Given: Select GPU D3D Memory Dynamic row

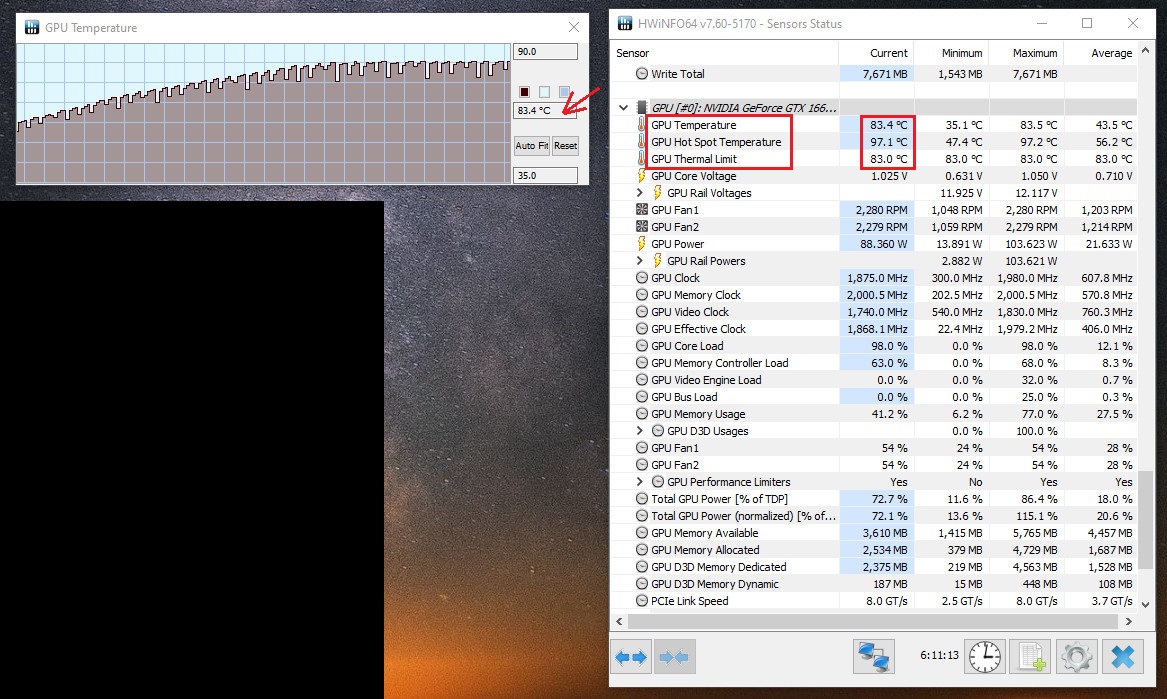Looking at the screenshot, I should click(875, 584).
